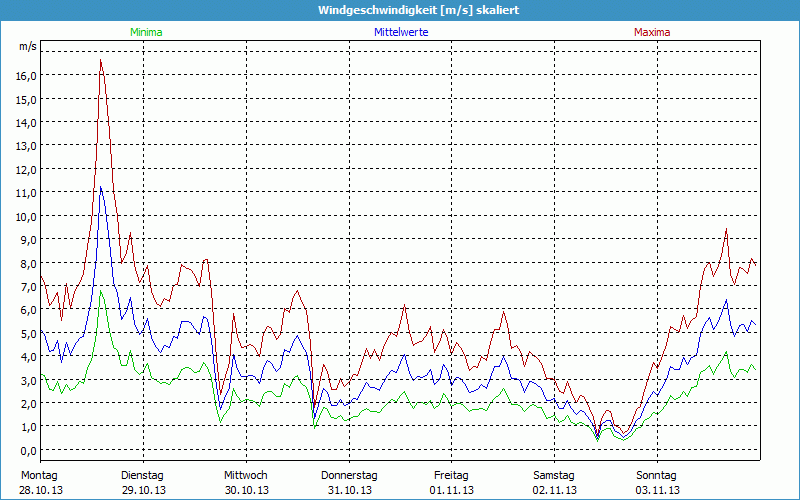Click the '11,0' y-axis value

pos(26,193)
